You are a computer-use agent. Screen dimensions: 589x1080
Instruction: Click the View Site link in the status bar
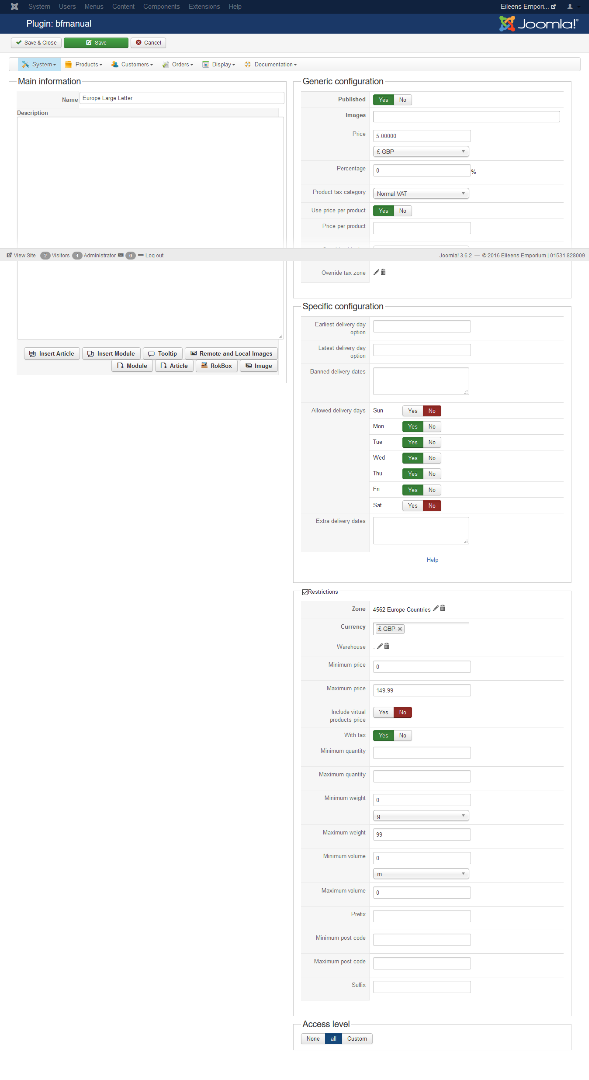pos(21,255)
